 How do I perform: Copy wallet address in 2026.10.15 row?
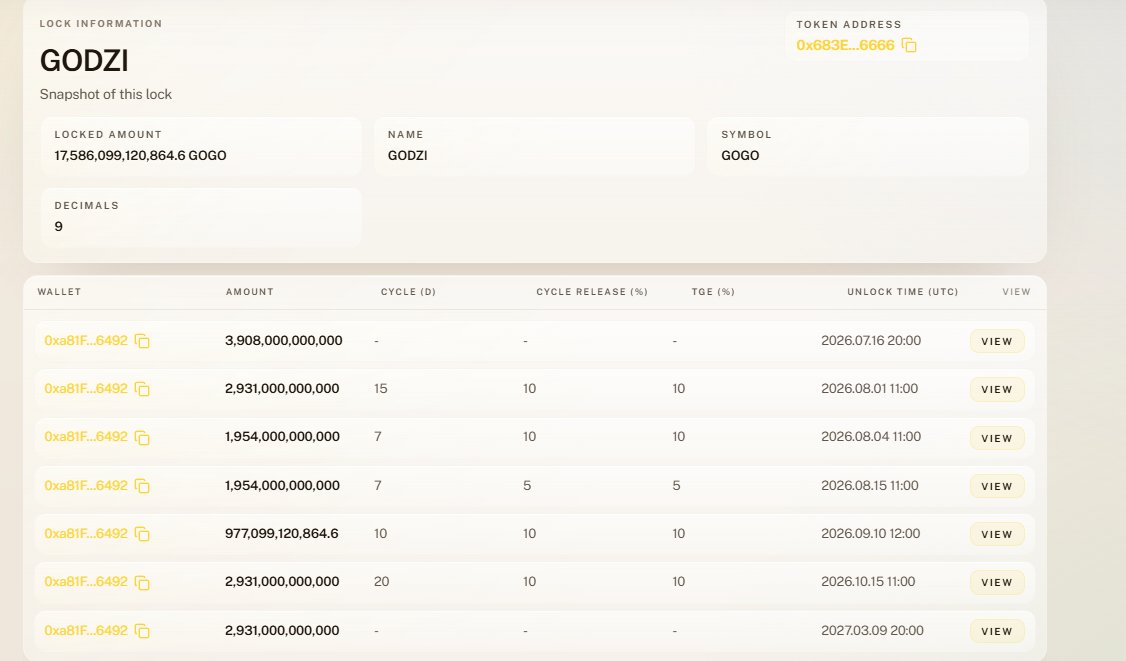[142, 583]
